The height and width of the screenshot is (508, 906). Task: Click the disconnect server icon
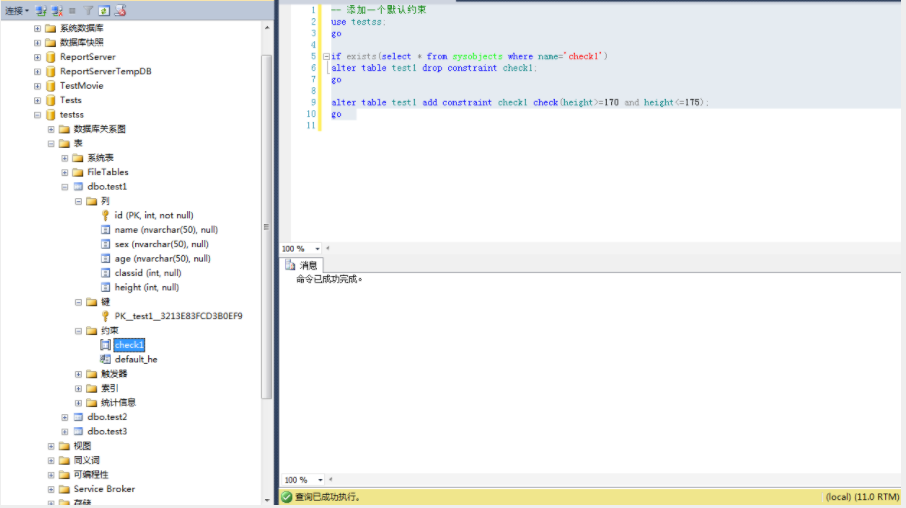point(57,10)
